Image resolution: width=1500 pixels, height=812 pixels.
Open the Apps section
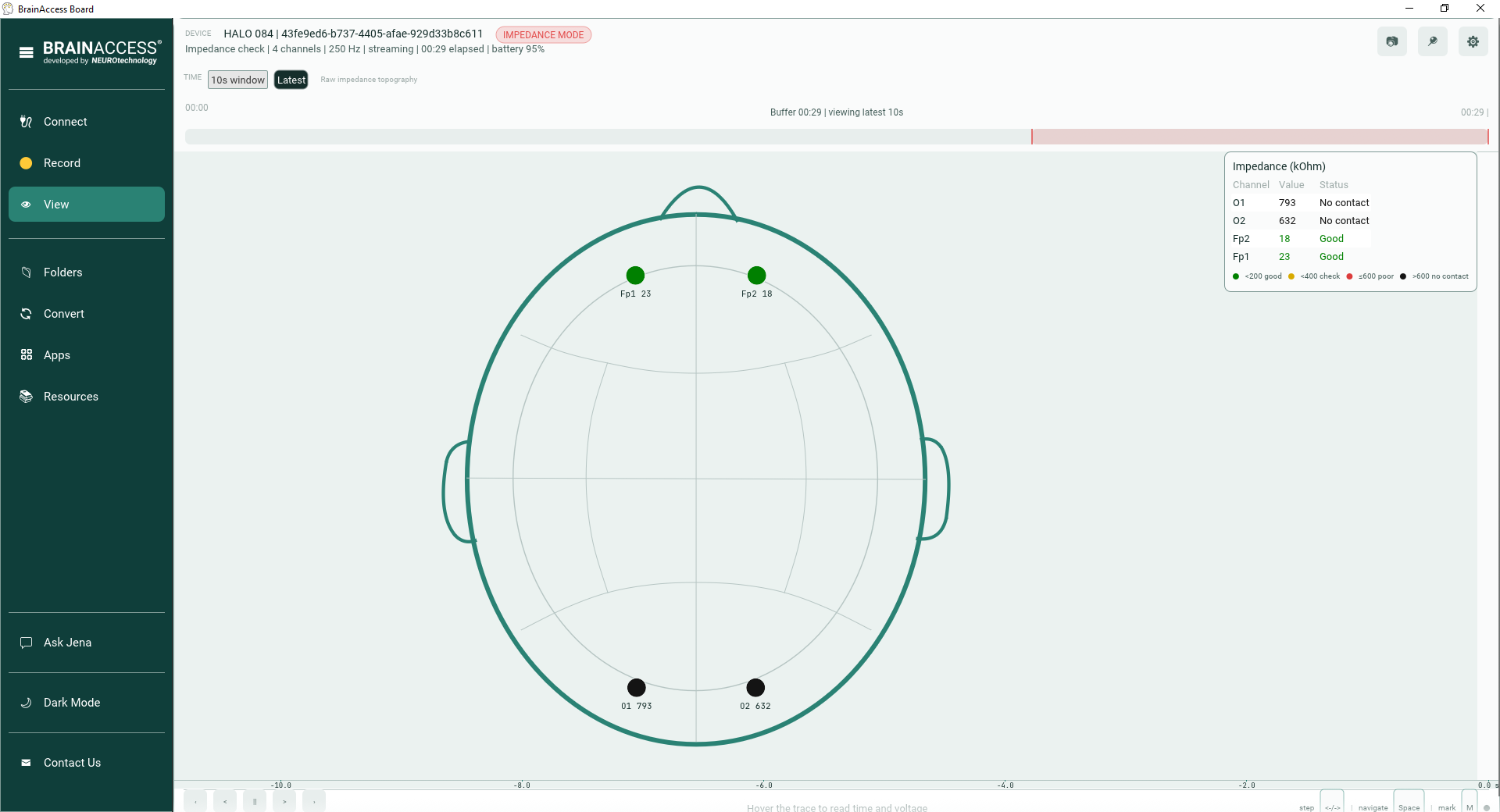pos(87,355)
